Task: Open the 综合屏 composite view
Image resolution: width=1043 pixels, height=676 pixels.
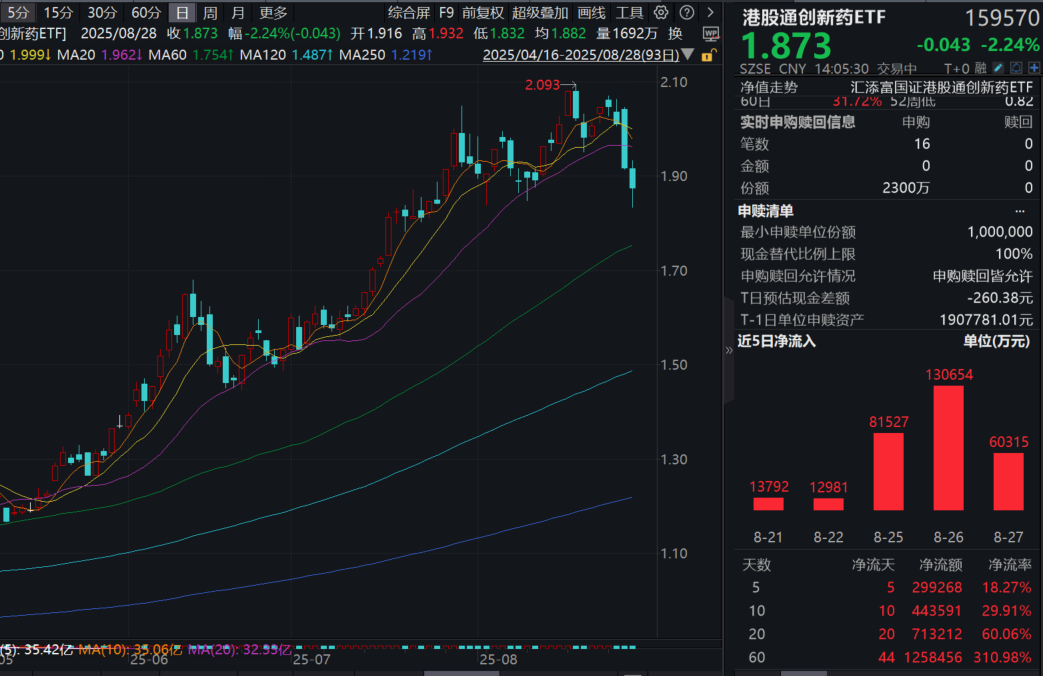Action: (409, 13)
